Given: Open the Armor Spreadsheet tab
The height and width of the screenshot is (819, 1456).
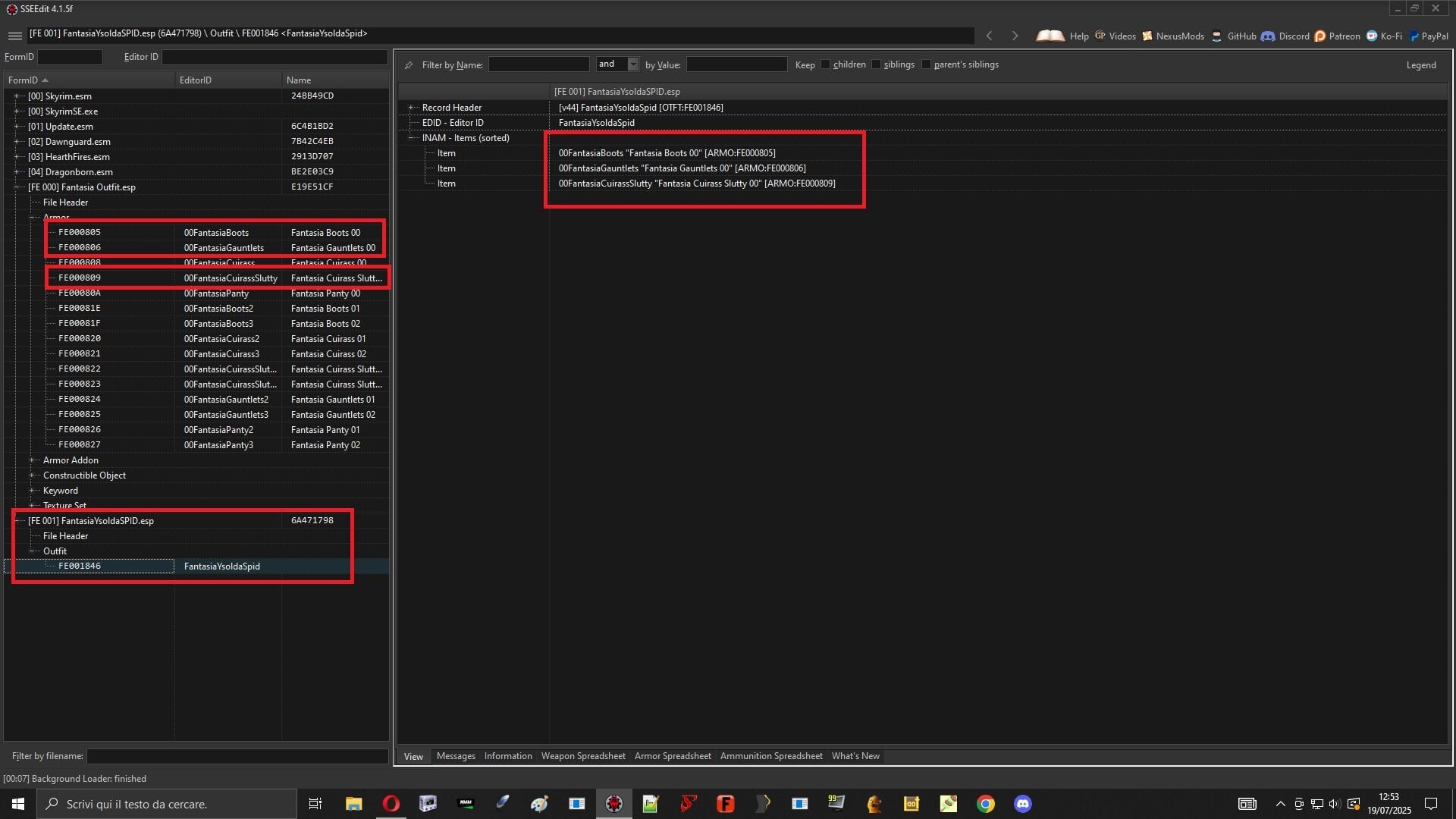Looking at the screenshot, I should [673, 756].
